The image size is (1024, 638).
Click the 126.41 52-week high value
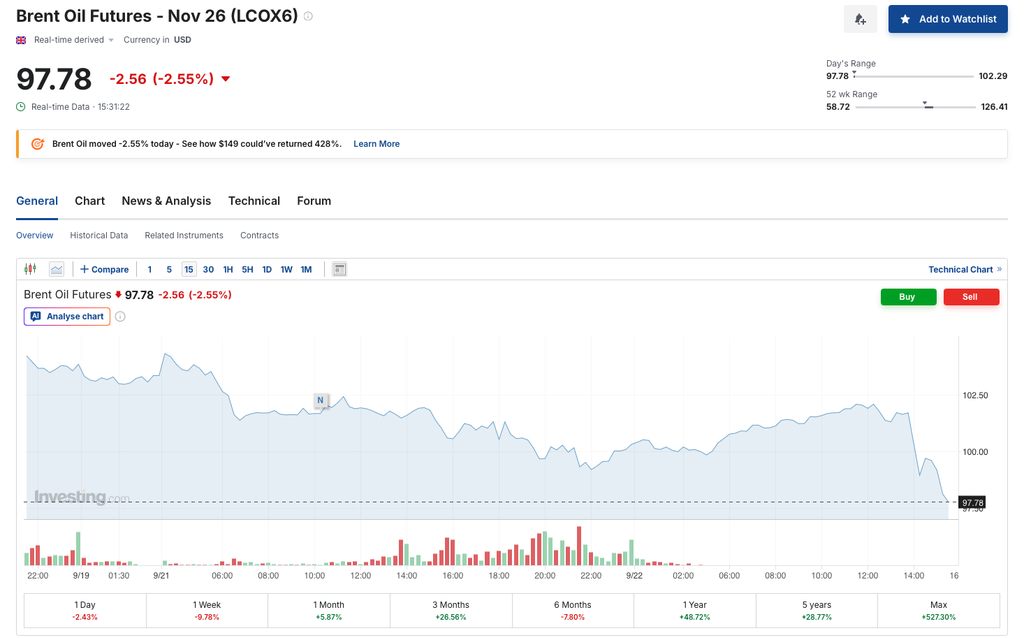(994, 106)
